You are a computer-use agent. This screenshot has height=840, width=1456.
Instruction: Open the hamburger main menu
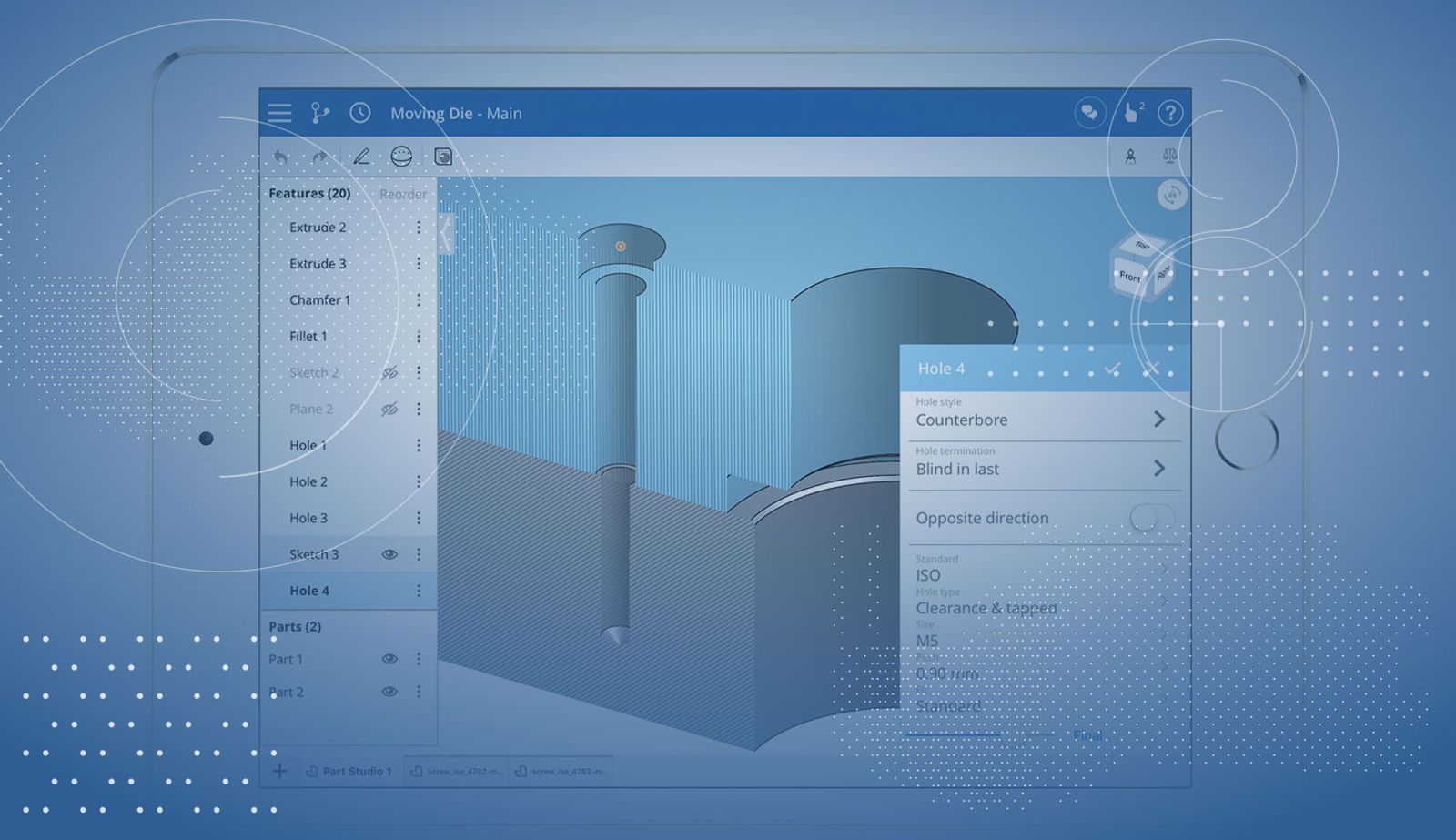click(279, 113)
